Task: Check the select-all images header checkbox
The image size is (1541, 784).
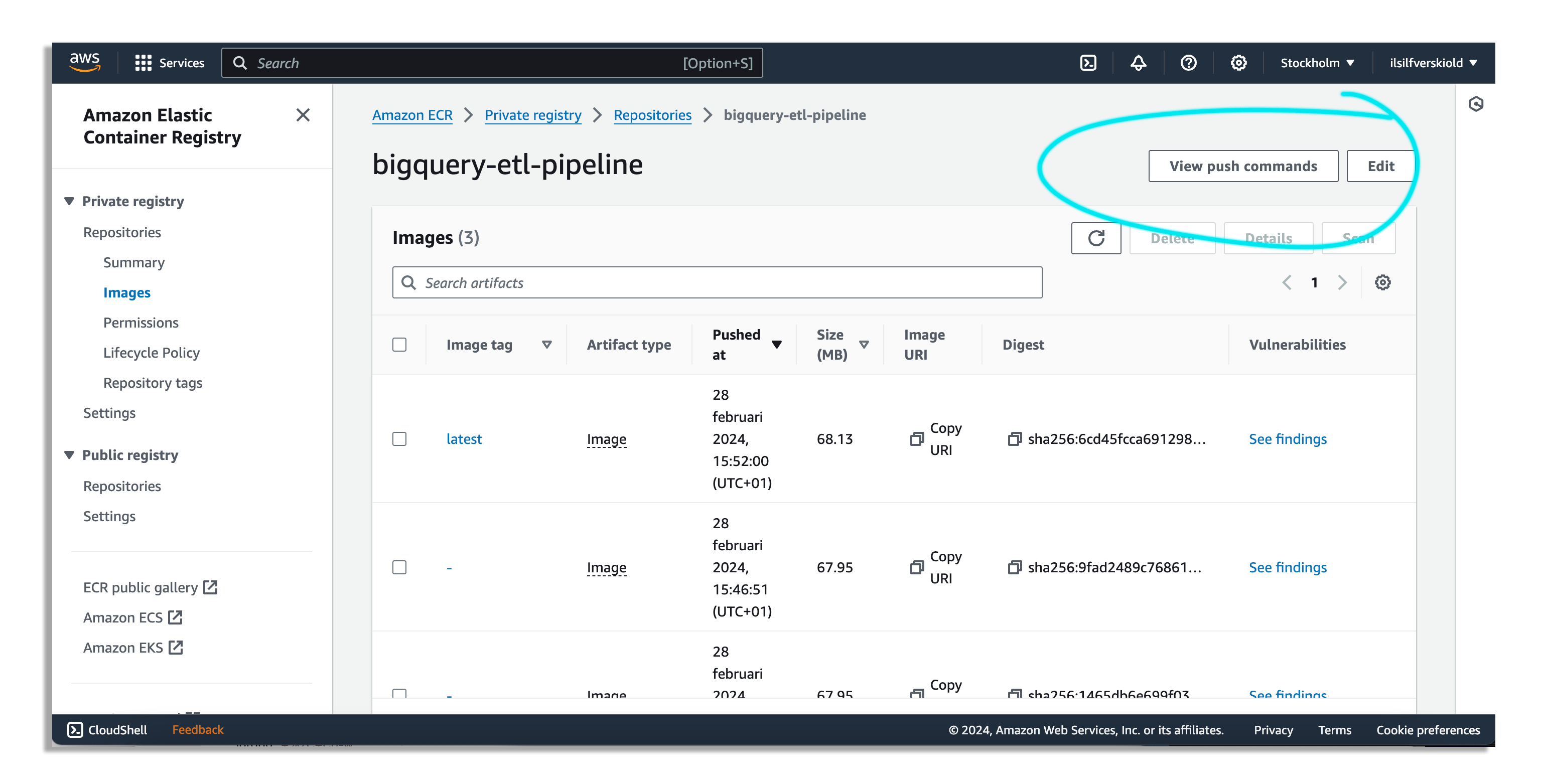Action: (x=399, y=345)
